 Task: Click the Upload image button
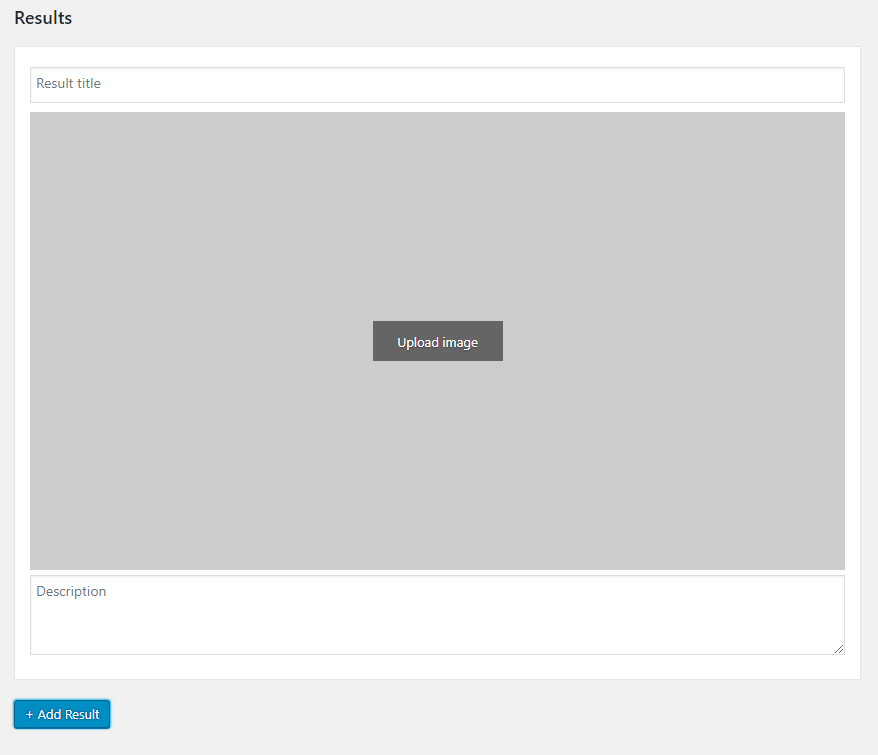[x=437, y=341]
